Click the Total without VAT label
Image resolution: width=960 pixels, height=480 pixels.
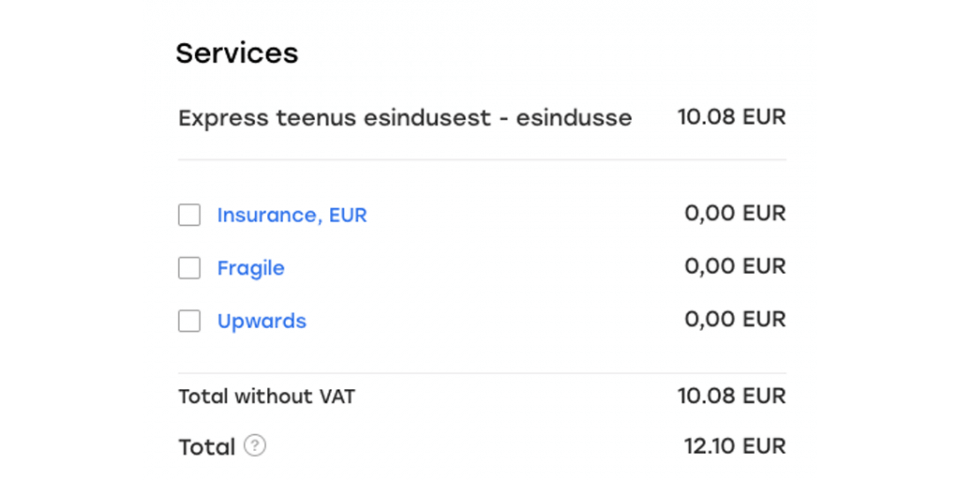pos(266,396)
